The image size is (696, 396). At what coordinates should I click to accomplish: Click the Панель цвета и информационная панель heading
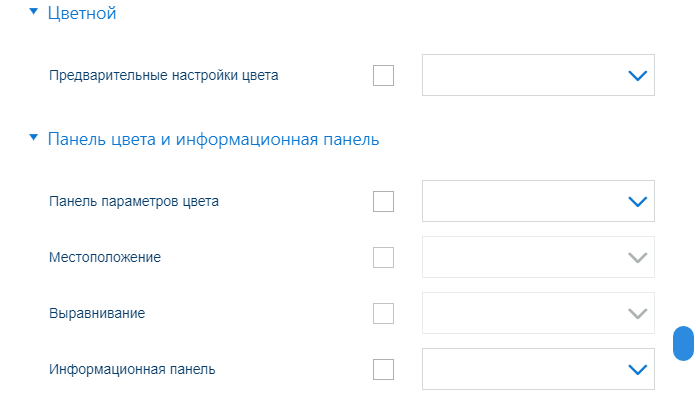click(x=214, y=139)
